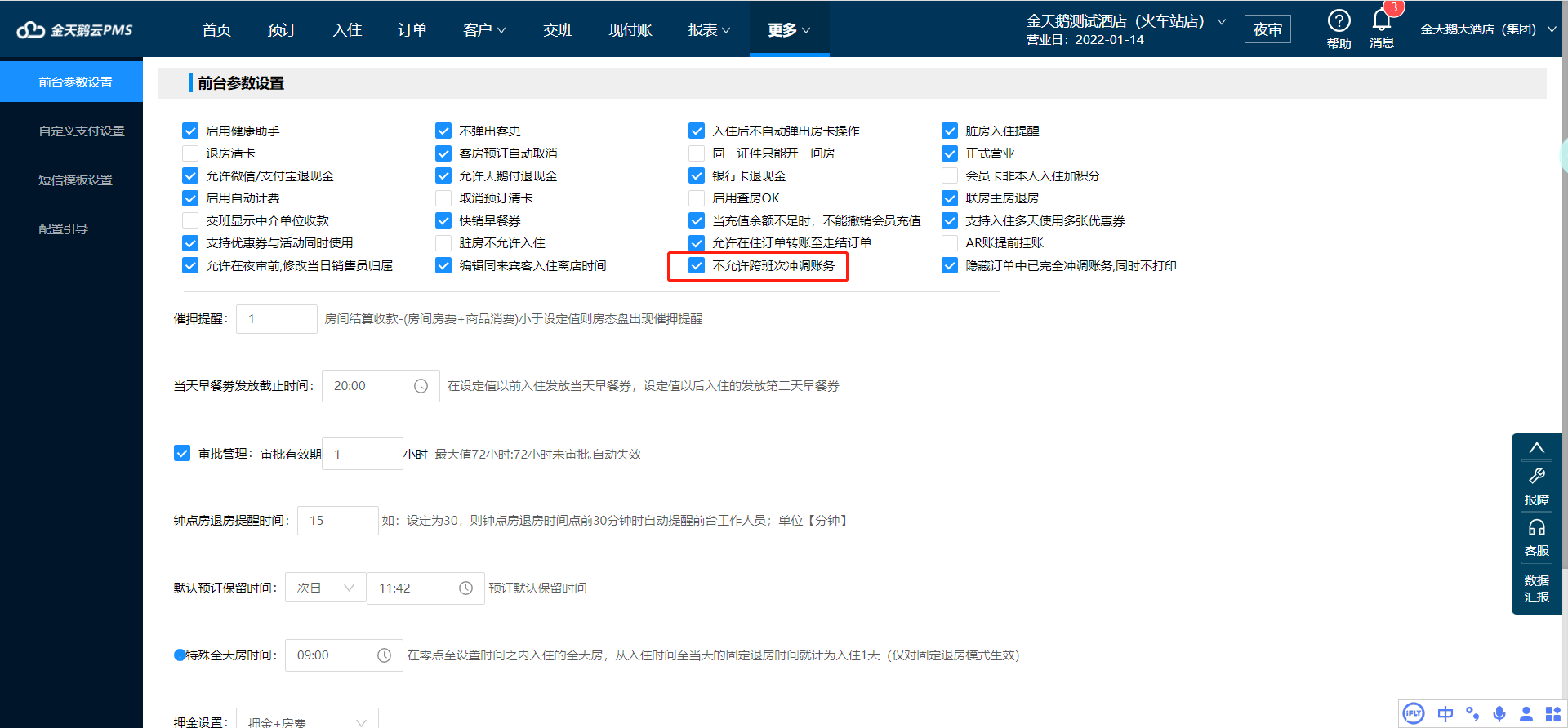Click clock icon in 默认预订保留时间 field
Screen dimensions: 1568x728
pyautogui.click(x=465, y=588)
